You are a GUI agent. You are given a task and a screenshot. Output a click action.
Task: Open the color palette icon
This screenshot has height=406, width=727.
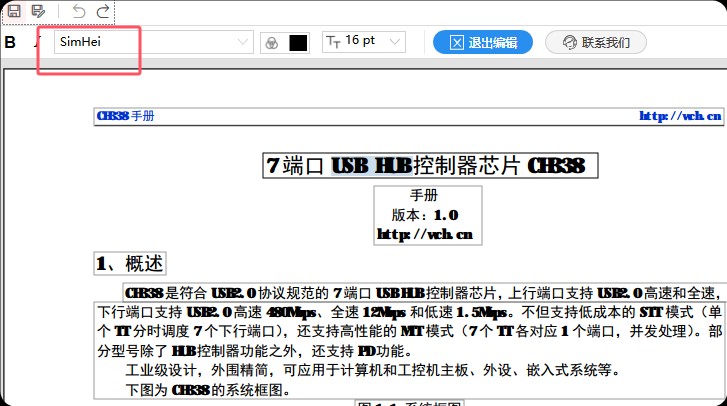coord(272,43)
